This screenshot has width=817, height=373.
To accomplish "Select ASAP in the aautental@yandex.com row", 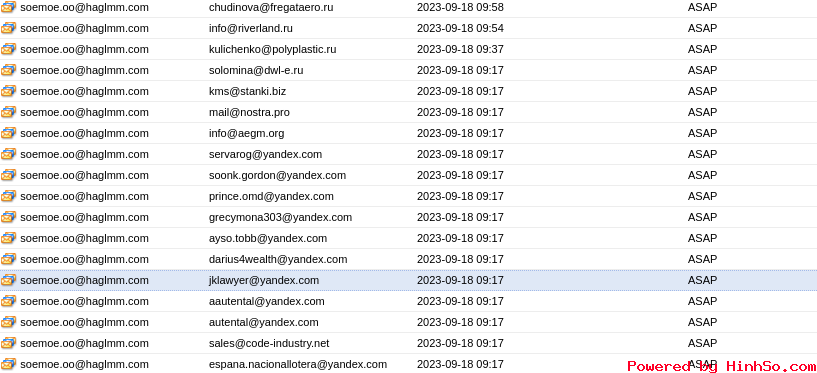I will coord(702,301).
